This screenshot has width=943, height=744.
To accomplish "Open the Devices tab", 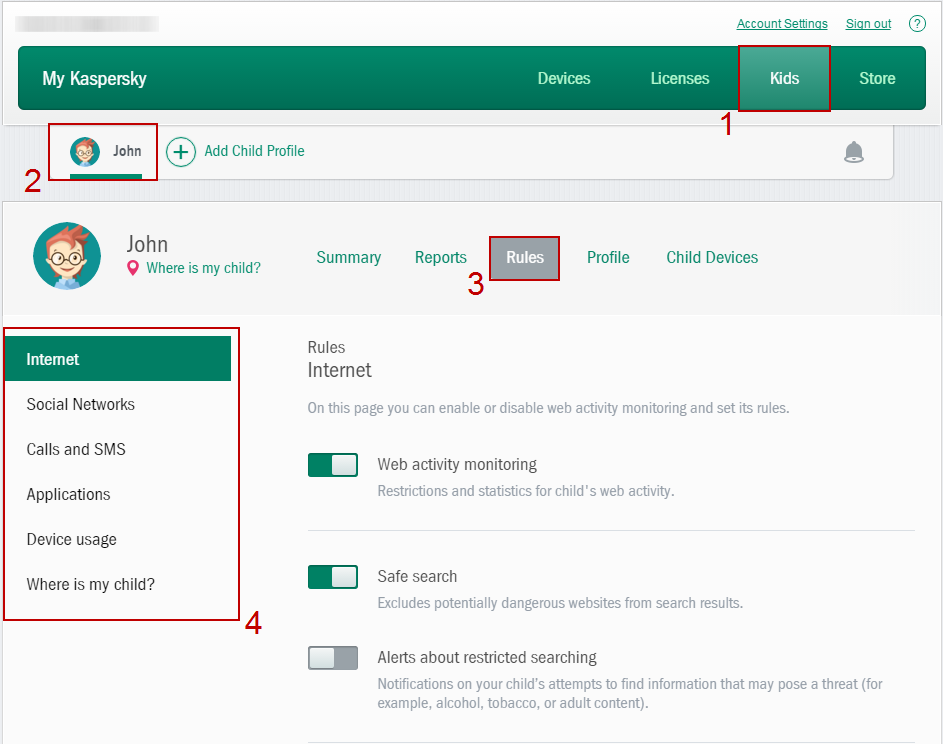I will pos(564,78).
